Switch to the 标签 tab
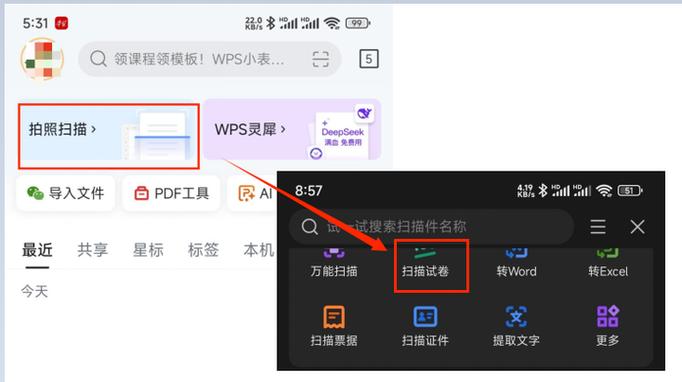This screenshot has width=682, height=382. click(203, 250)
